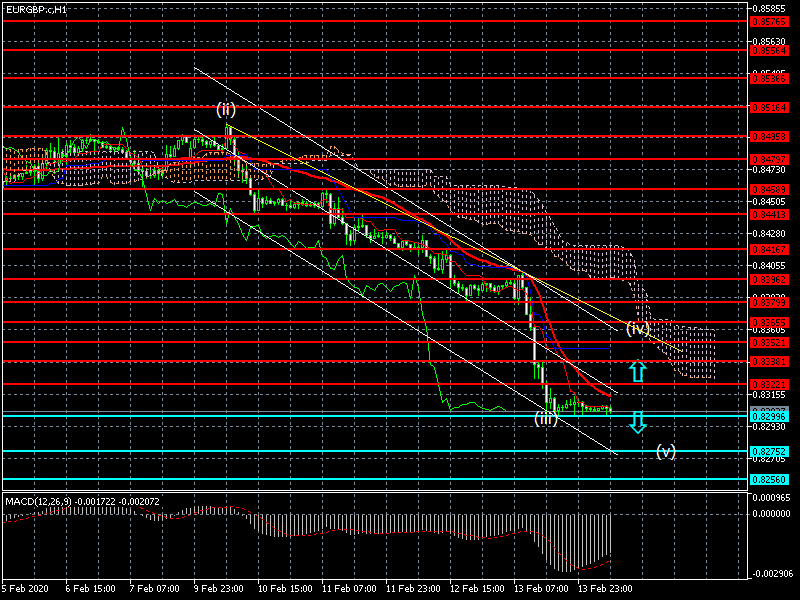Click the (iv) wave label

[x=638, y=328]
